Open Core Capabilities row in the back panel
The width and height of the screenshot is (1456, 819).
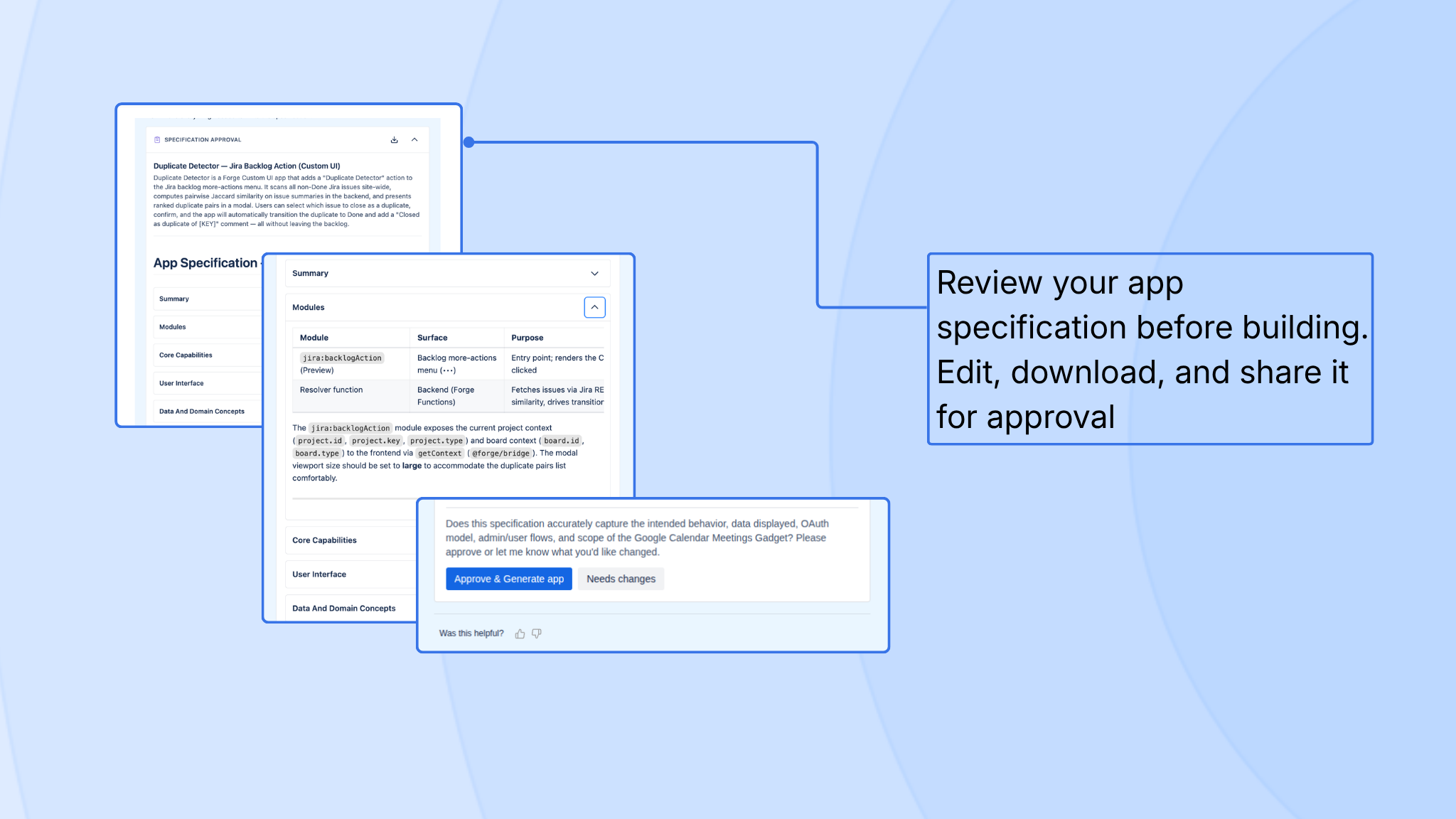coord(208,355)
